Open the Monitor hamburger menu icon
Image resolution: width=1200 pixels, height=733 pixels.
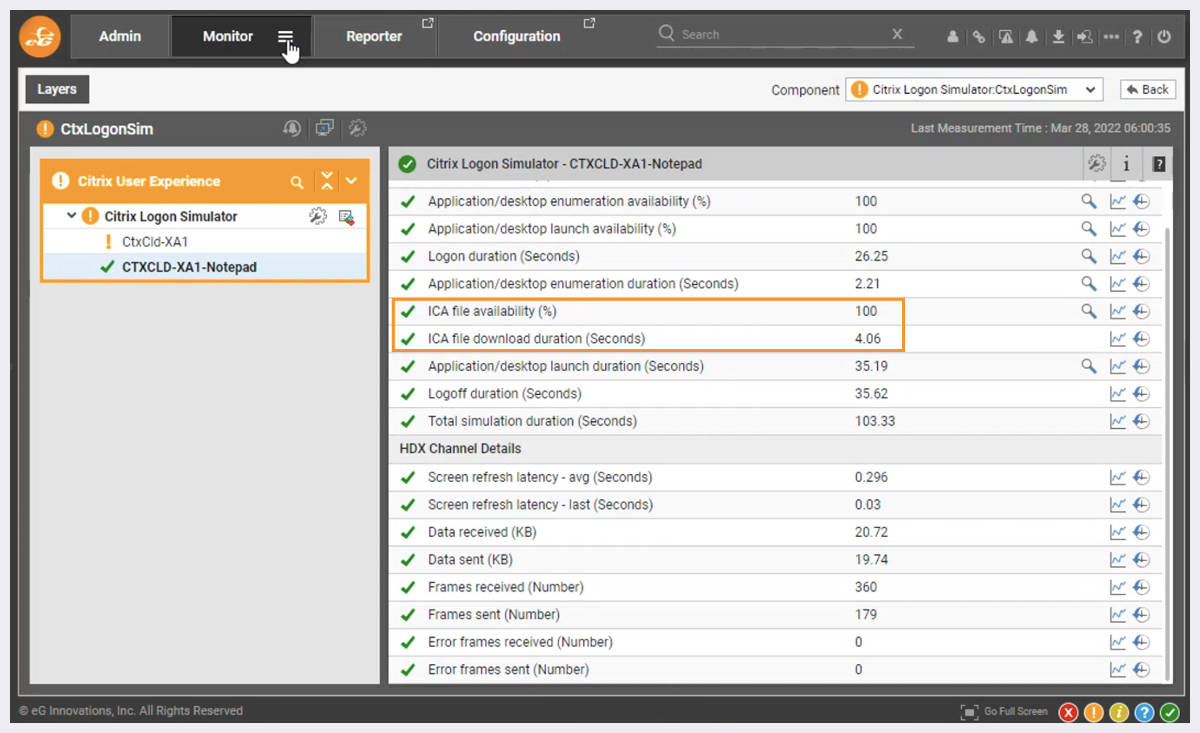click(x=286, y=37)
